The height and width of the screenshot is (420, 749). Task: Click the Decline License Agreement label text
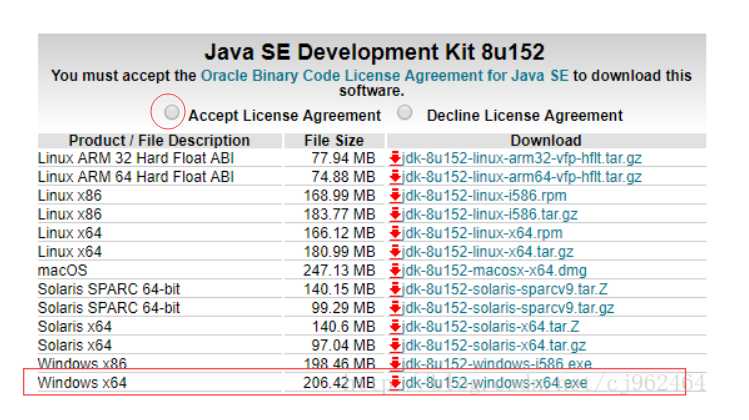tap(524, 116)
